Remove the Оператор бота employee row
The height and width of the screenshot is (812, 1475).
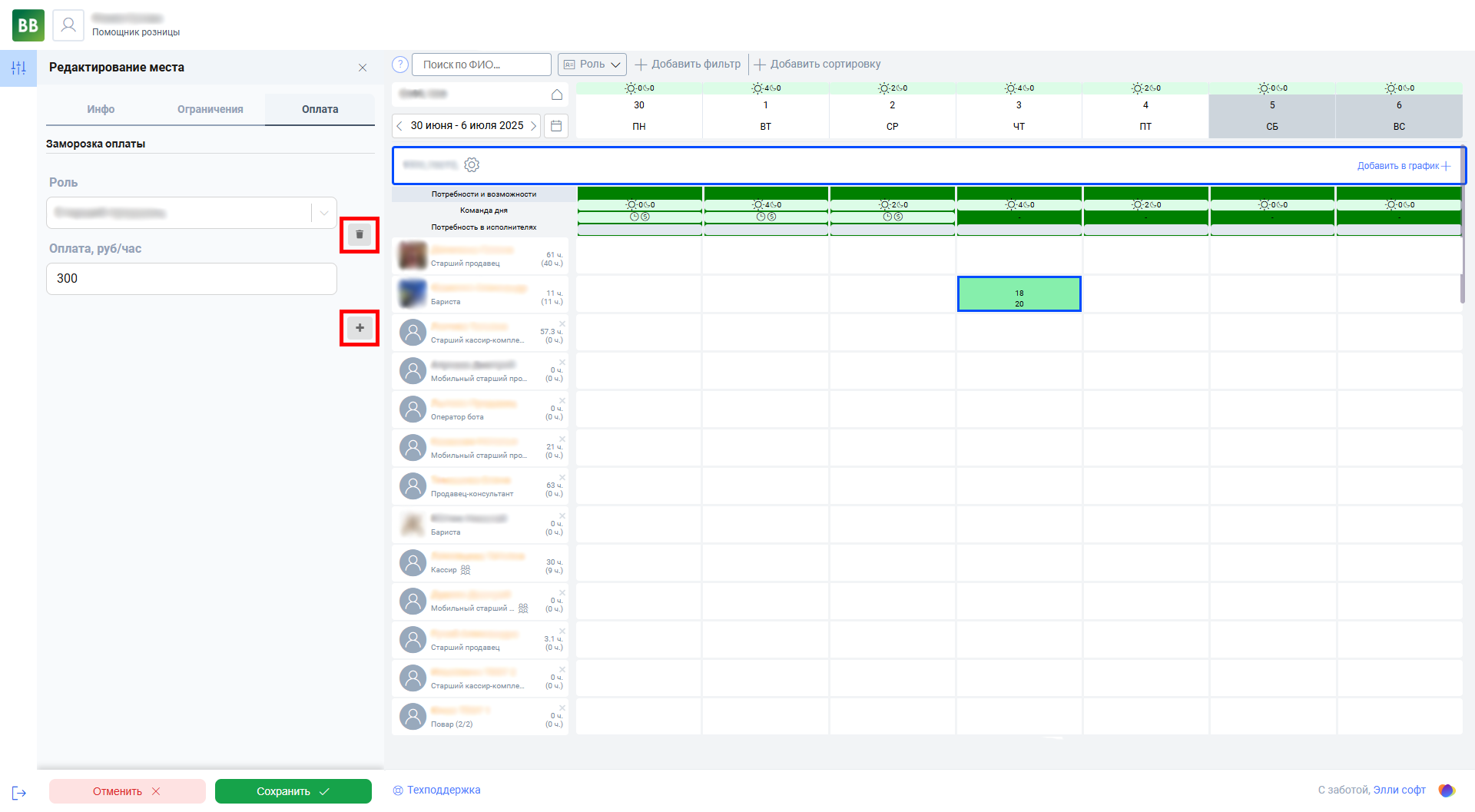562,401
